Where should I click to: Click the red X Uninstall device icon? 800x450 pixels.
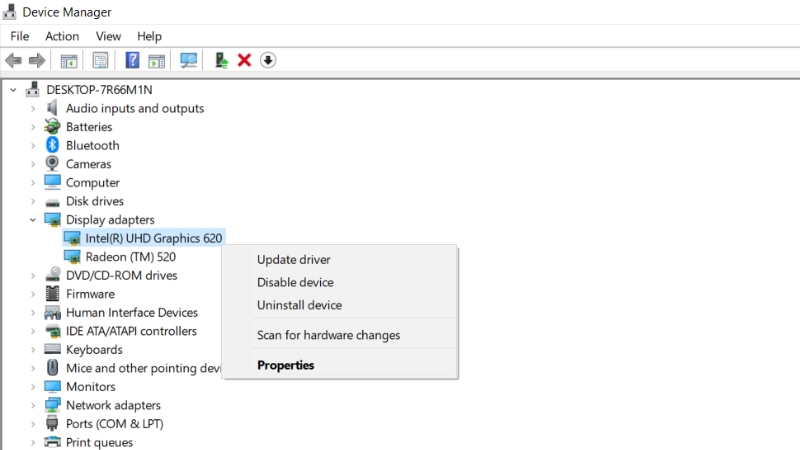pos(244,61)
